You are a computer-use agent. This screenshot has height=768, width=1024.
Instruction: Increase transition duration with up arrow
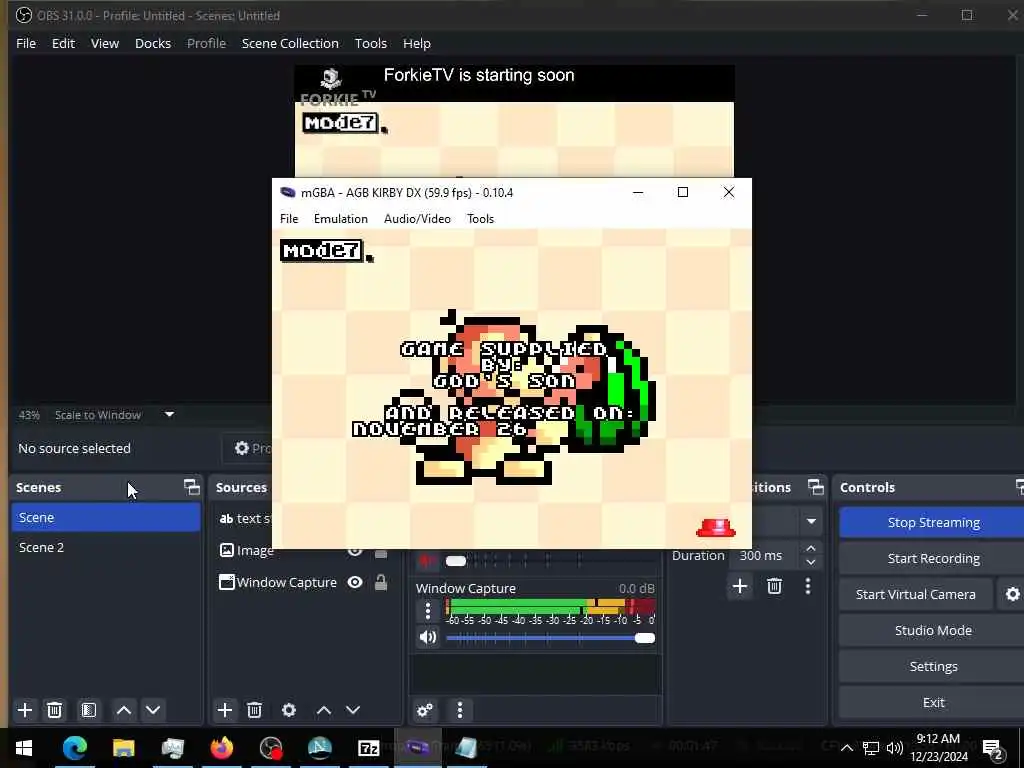click(811, 549)
